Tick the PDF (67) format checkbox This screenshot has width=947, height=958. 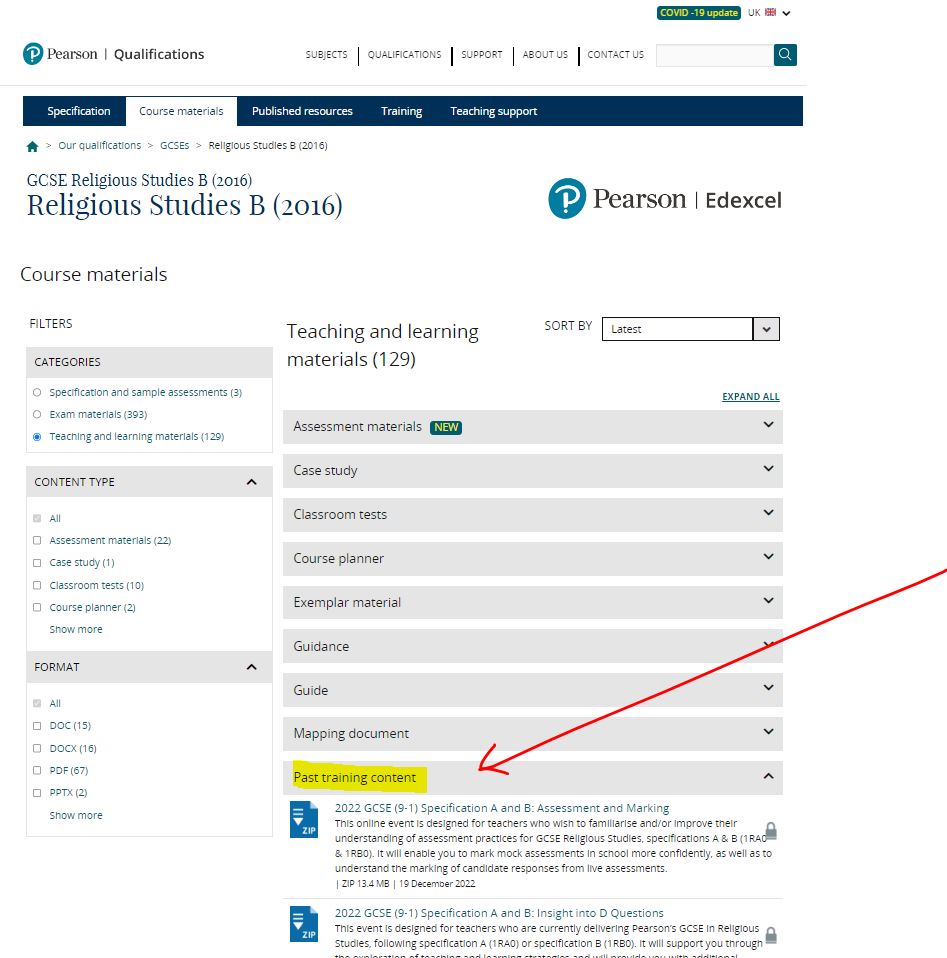pyautogui.click(x=38, y=770)
